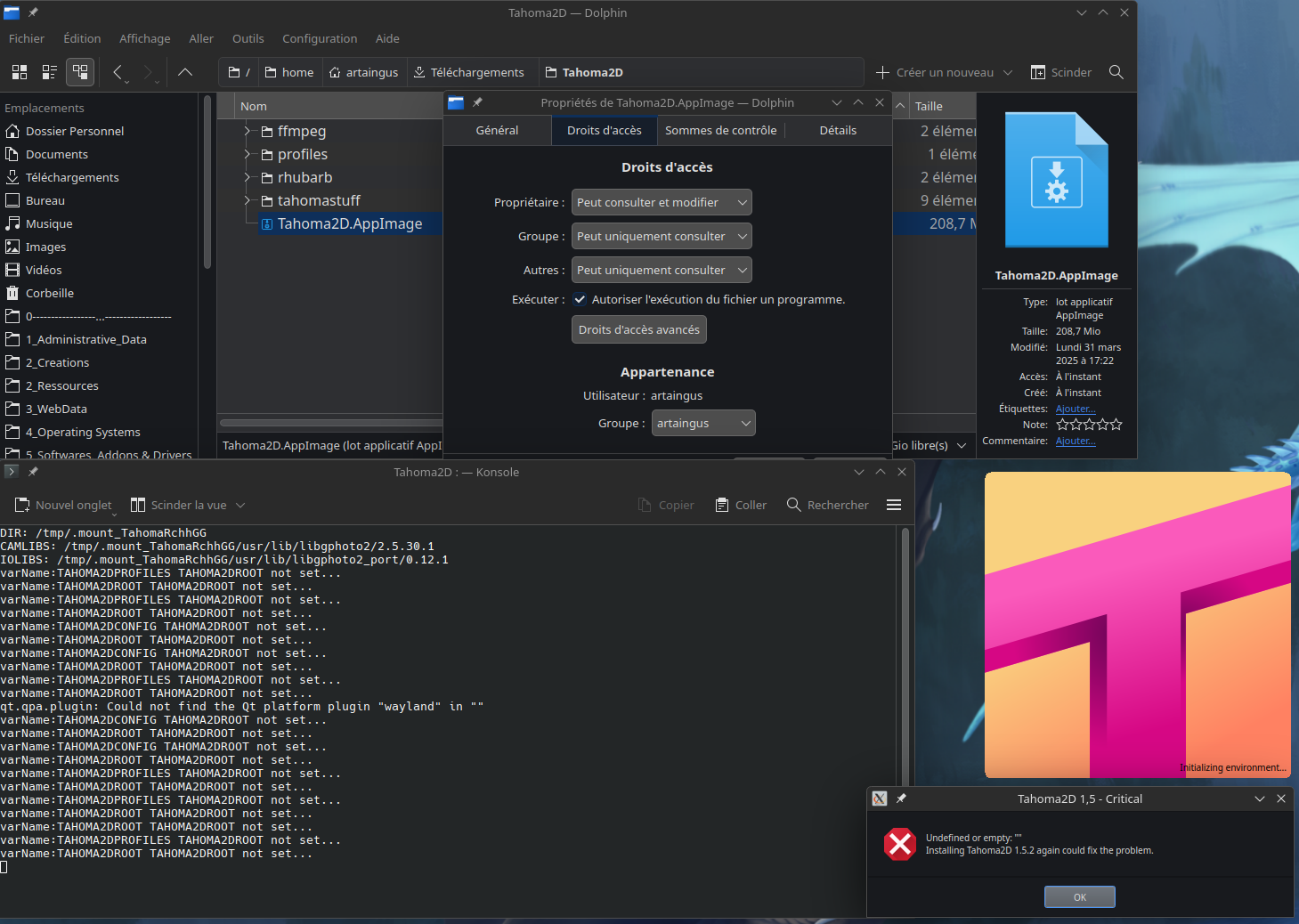Open Images in Places panel
The height and width of the screenshot is (924, 1299).
45,247
